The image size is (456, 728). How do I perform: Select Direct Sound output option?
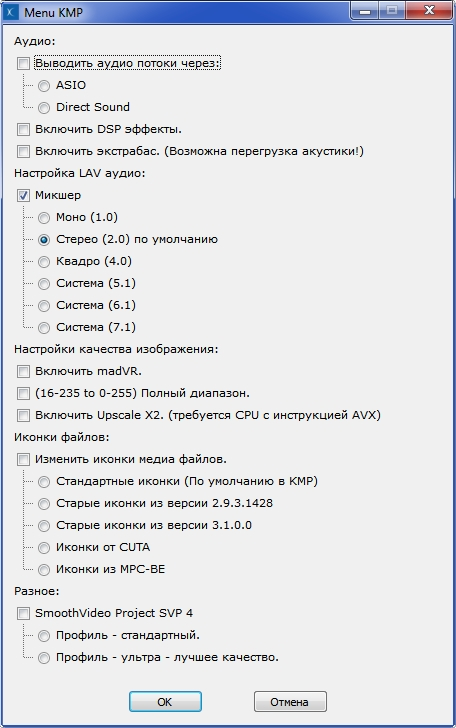(x=44, y=107)
